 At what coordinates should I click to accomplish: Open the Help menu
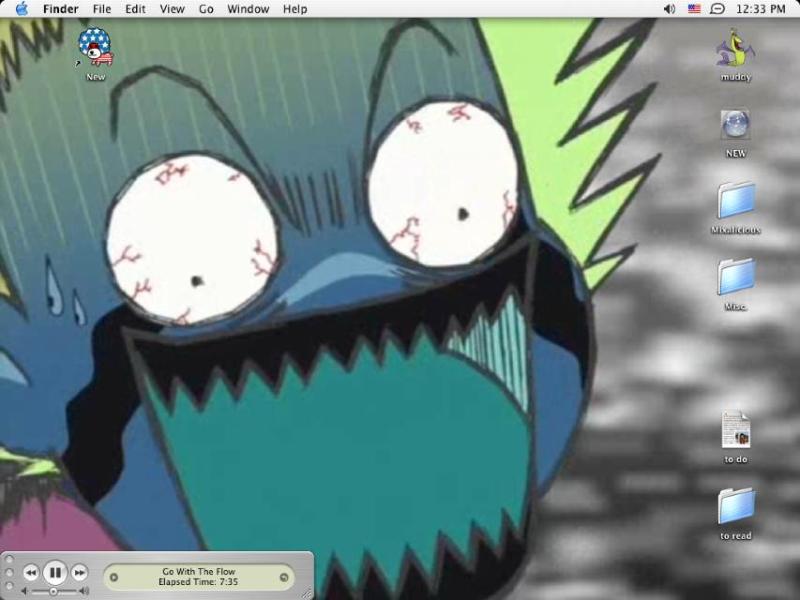295,9
